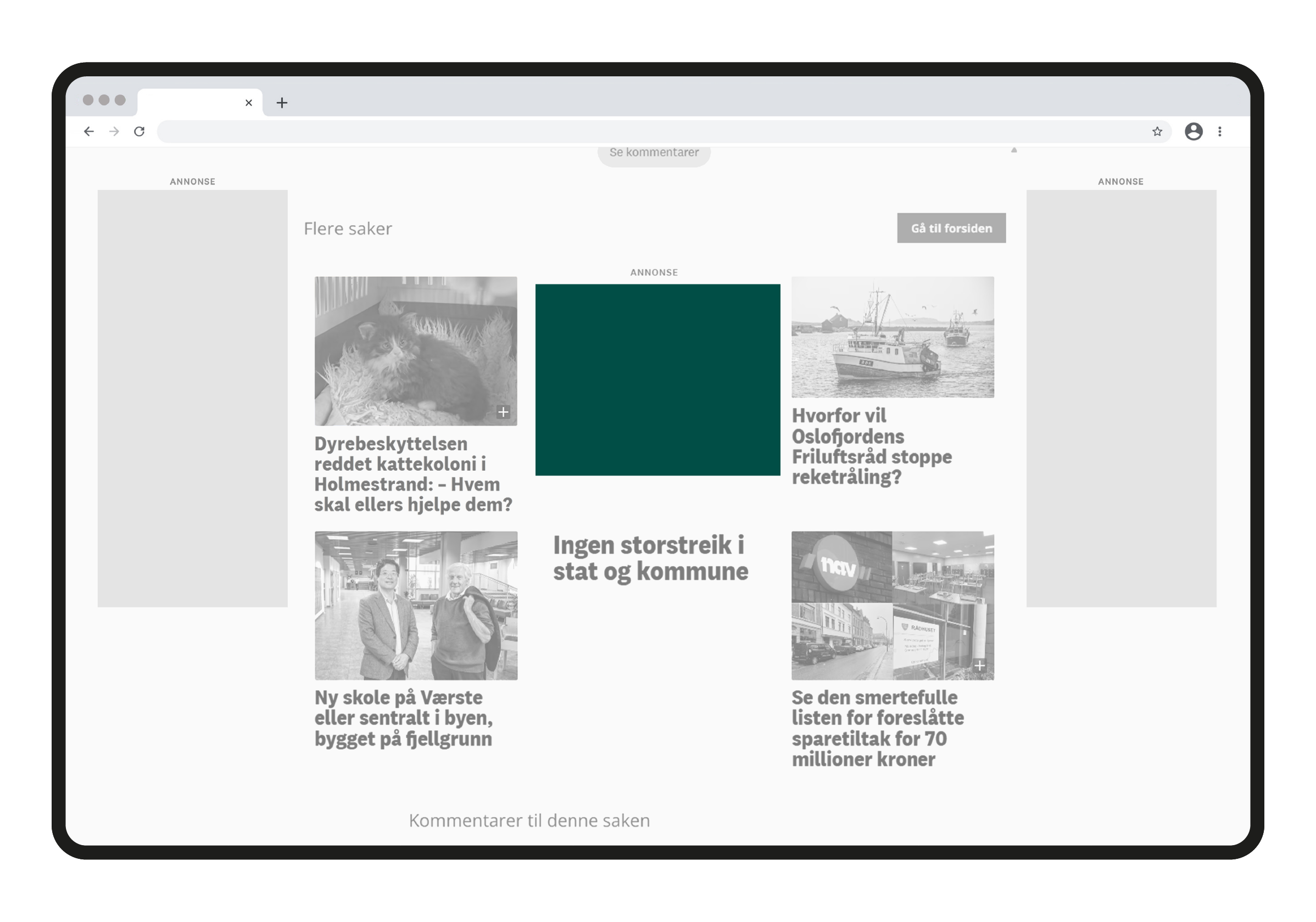Bookmark page with the star icon

(1157, 131)
